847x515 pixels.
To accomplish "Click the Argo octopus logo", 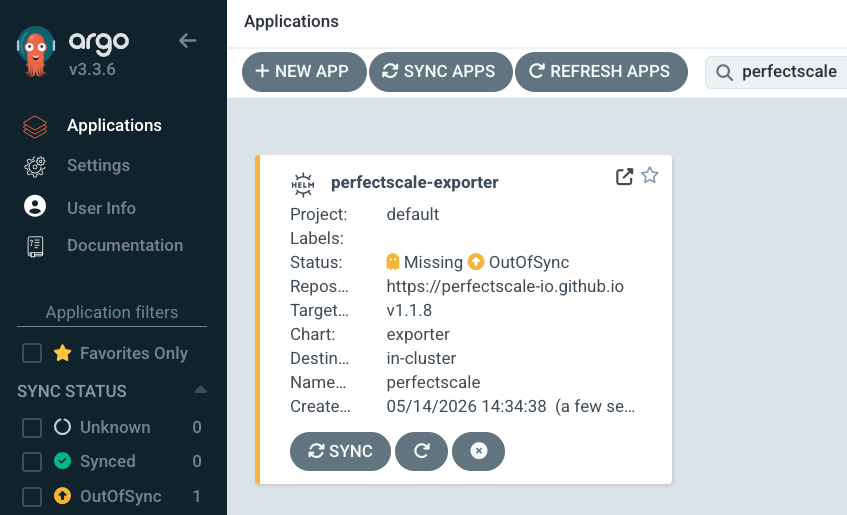I will tap(36, 51).
